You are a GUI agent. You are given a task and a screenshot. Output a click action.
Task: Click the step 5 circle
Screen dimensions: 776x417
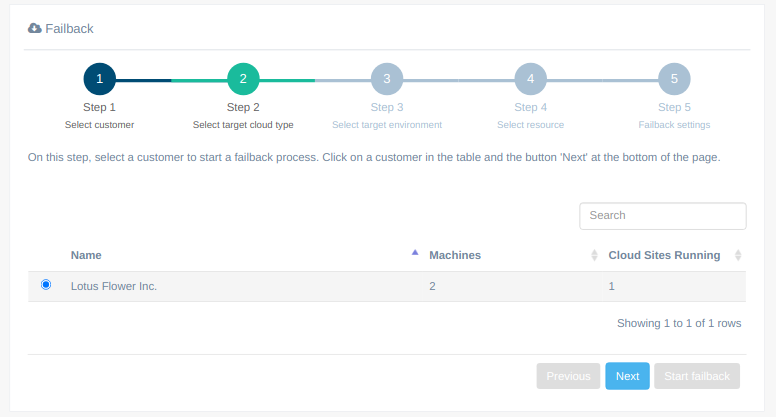pos(674,79)
